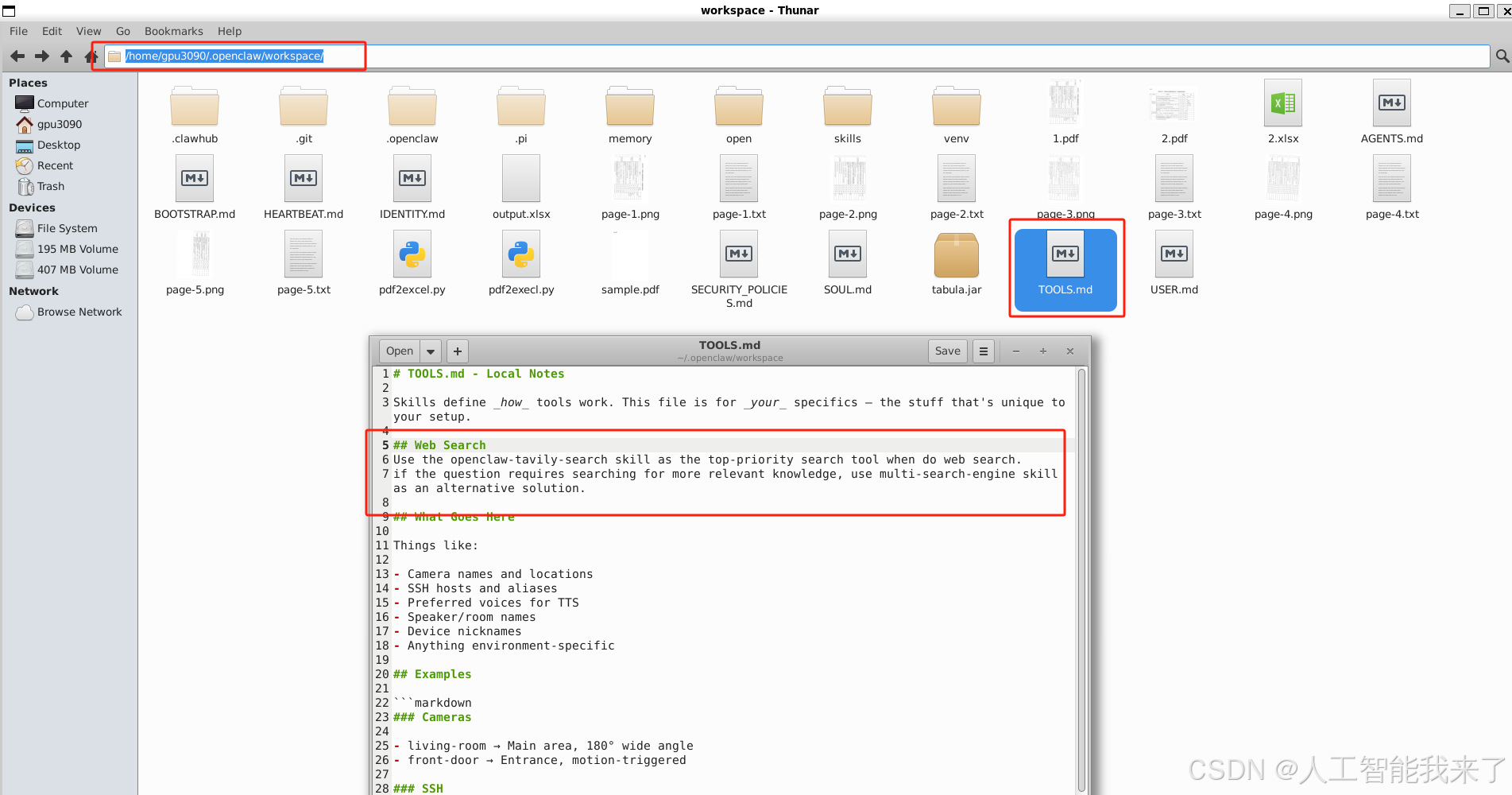1512x795 pixels.
Task: Create new document with plus button
Action: click(458, 351)
